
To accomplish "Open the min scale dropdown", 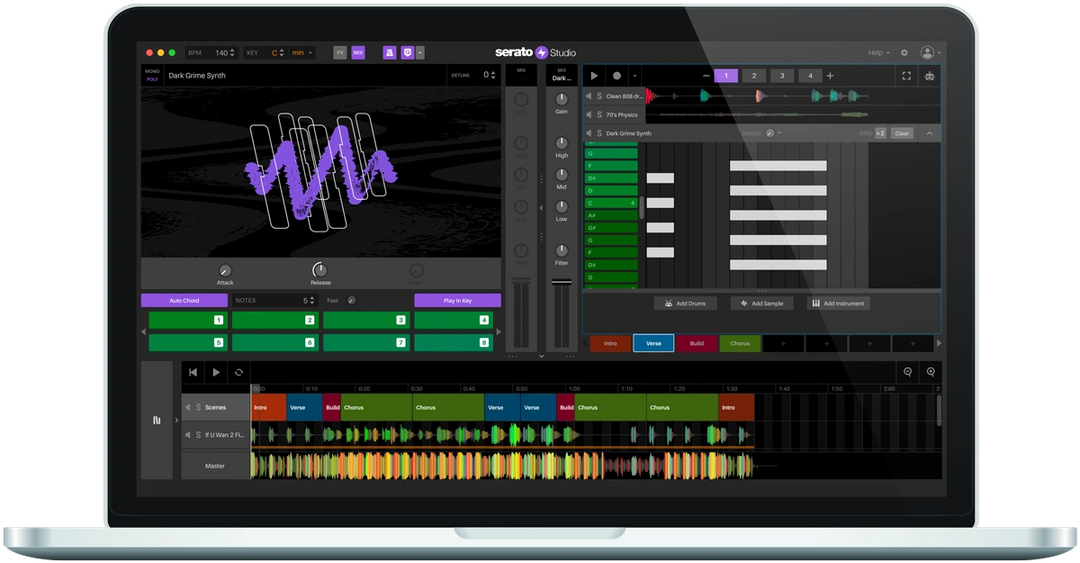I will [302, 52].
